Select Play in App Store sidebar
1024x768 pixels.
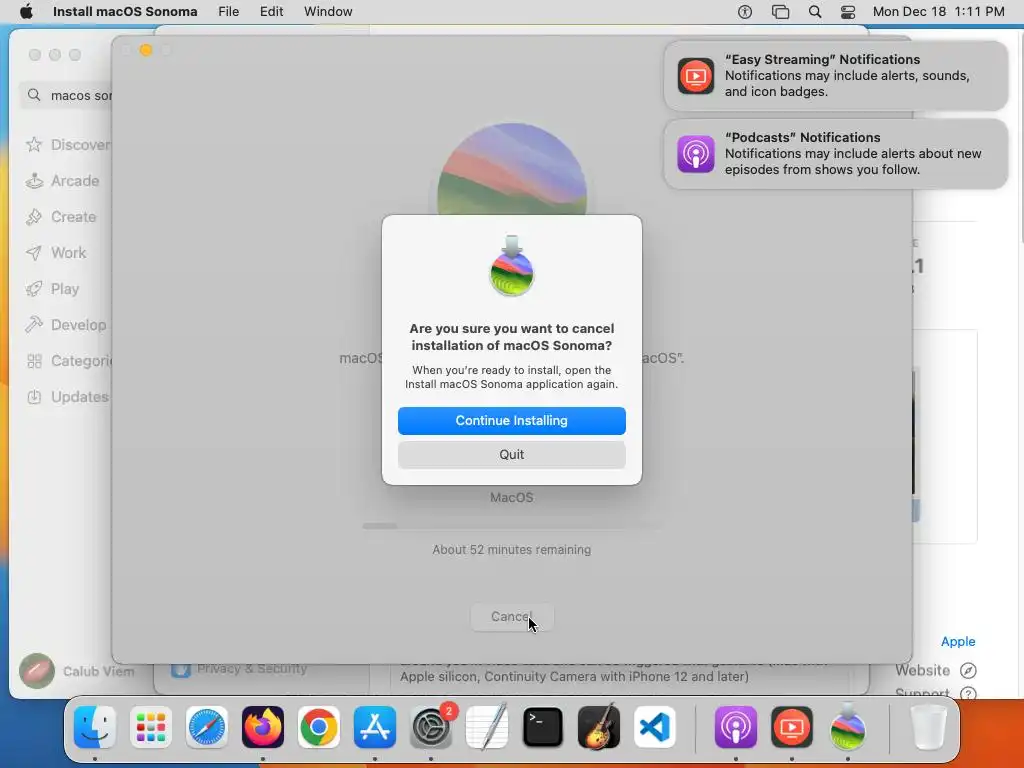pyautogui.click(x=52, y=289)
